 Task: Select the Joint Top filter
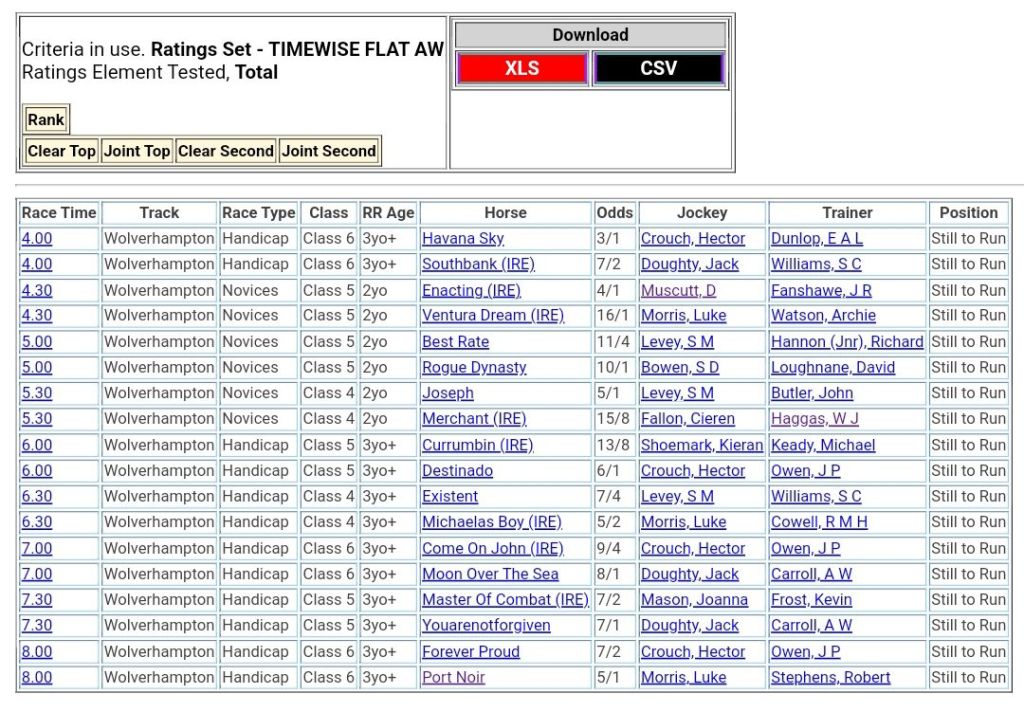[x=137, y=151]
